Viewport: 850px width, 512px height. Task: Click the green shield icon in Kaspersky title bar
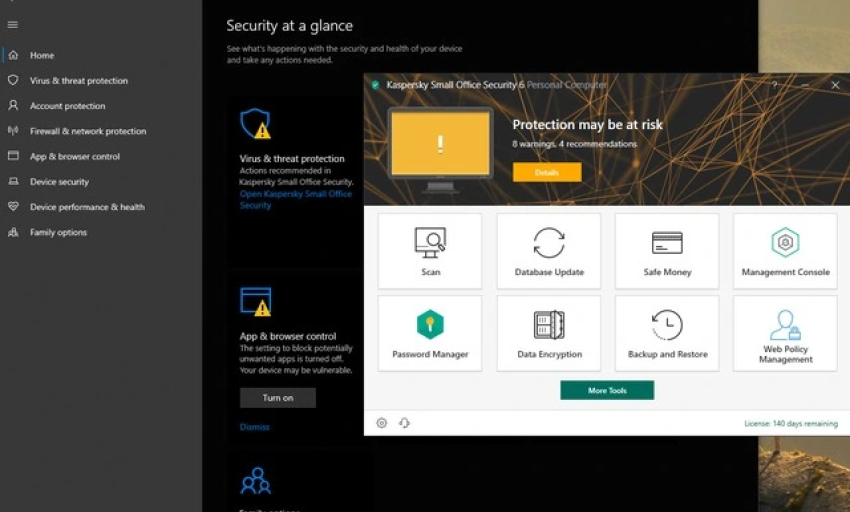coord(375,85)
